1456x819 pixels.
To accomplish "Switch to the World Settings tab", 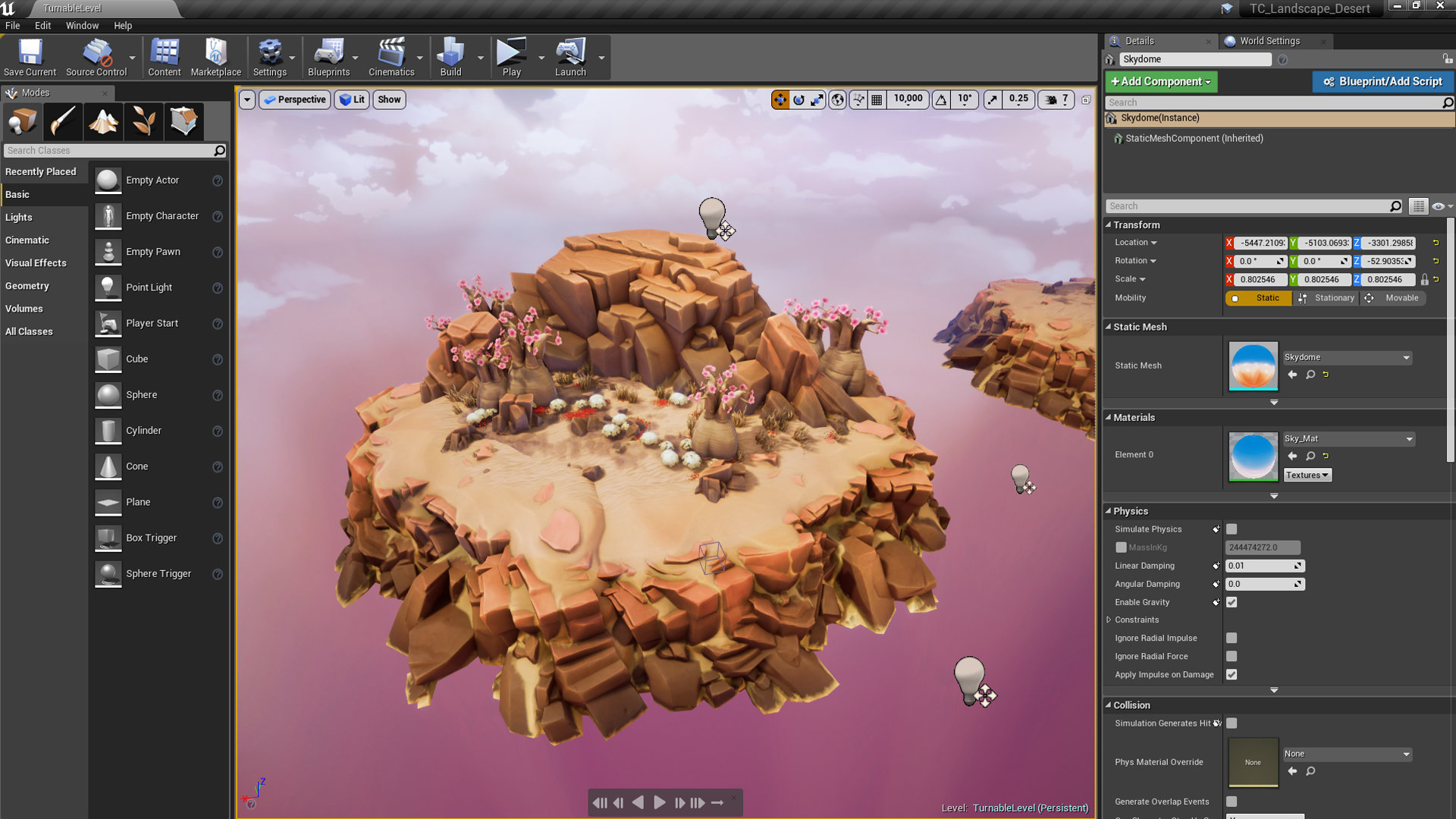I will pos(1270,41).
